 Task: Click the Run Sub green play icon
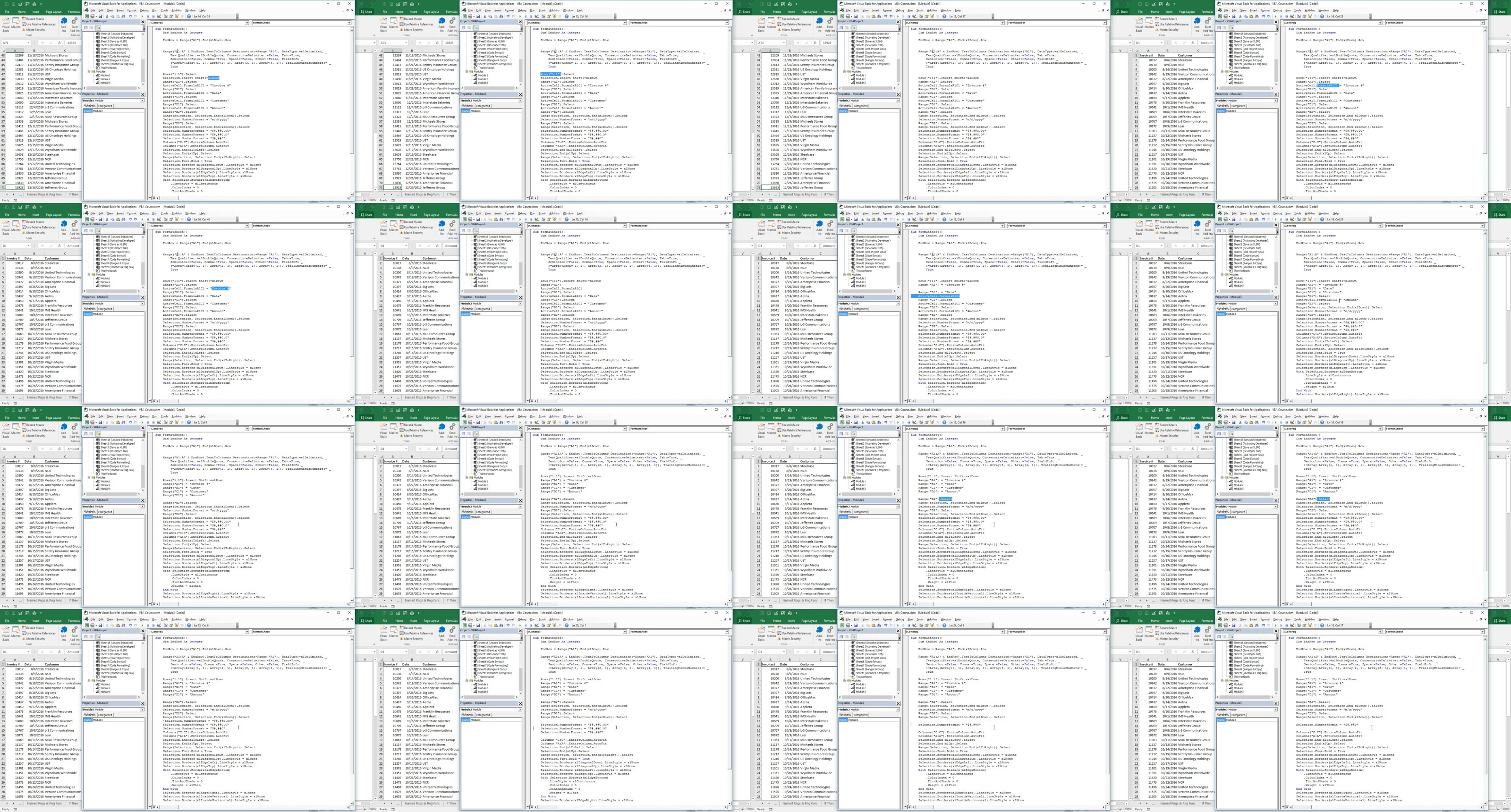point(143,17)
